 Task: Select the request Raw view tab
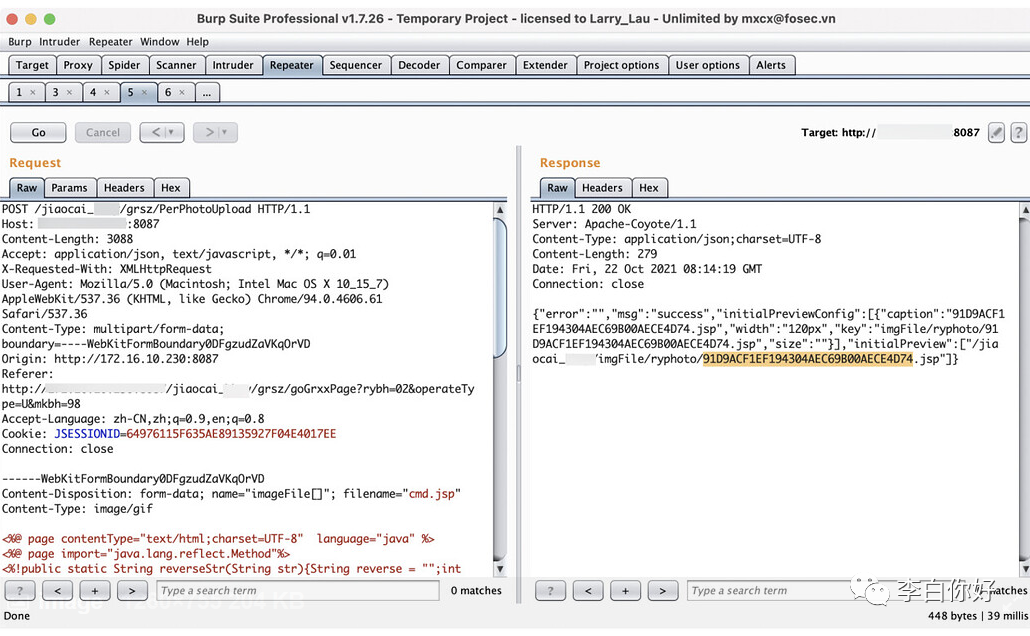27,188
